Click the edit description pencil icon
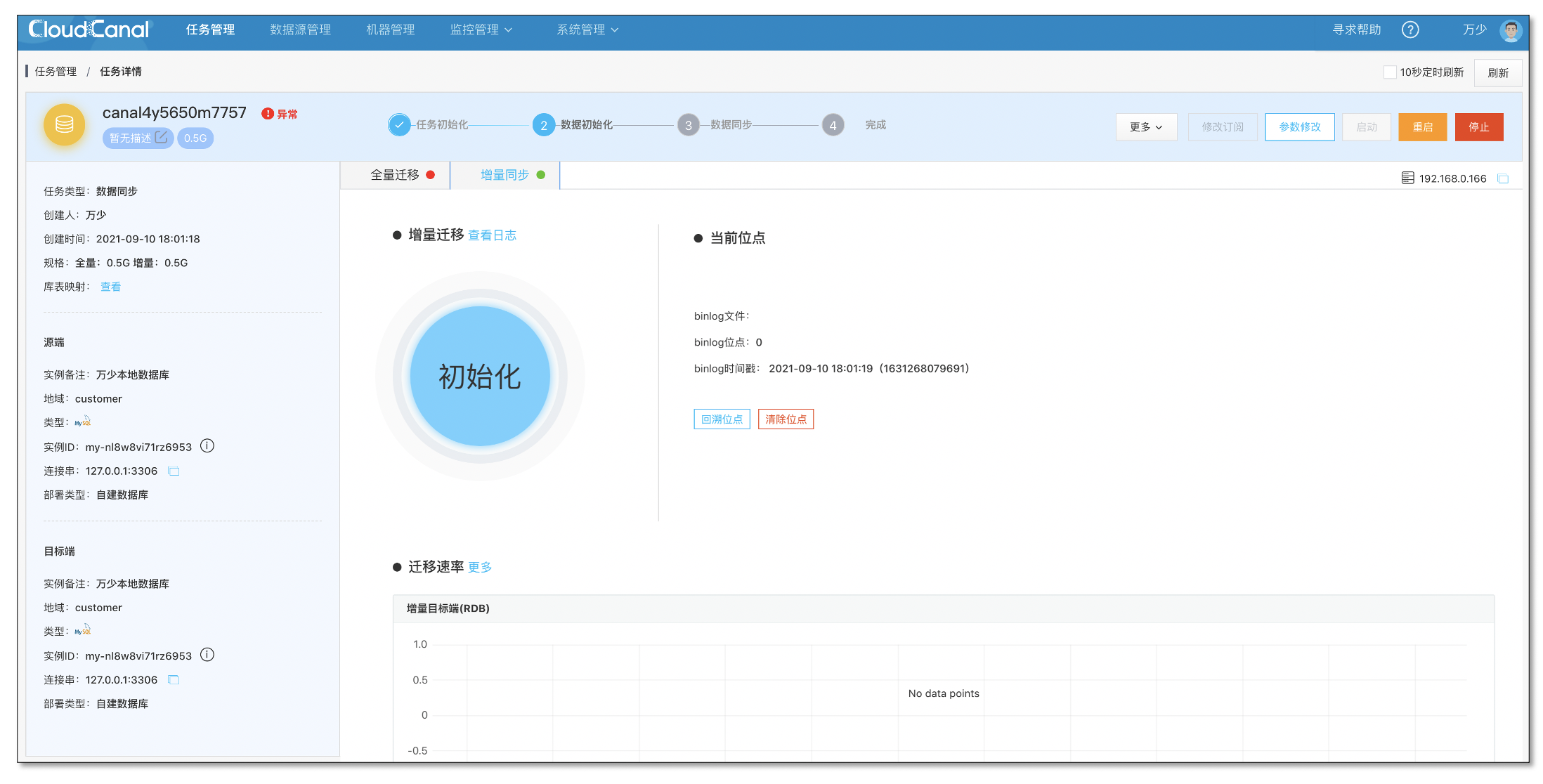This screenshot has width=1543, height=784. coord(162,138)
